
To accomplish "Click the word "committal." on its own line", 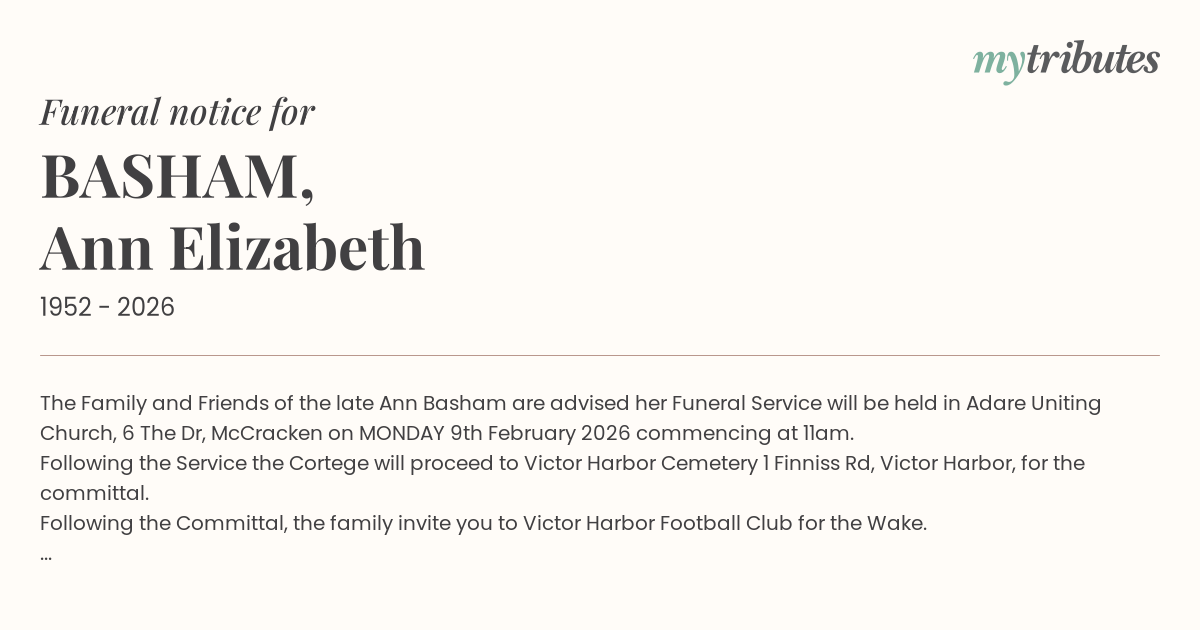I will [94, 493].
